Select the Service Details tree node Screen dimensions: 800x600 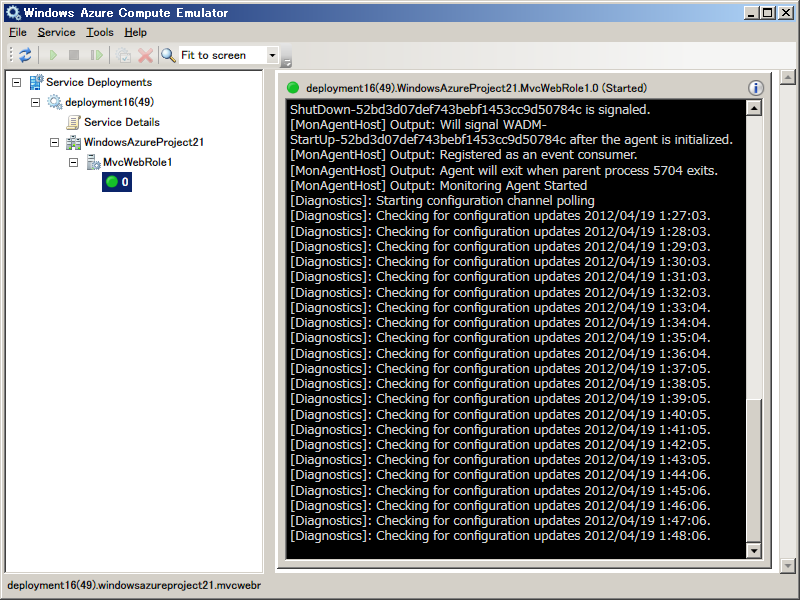tap(121, 122)
